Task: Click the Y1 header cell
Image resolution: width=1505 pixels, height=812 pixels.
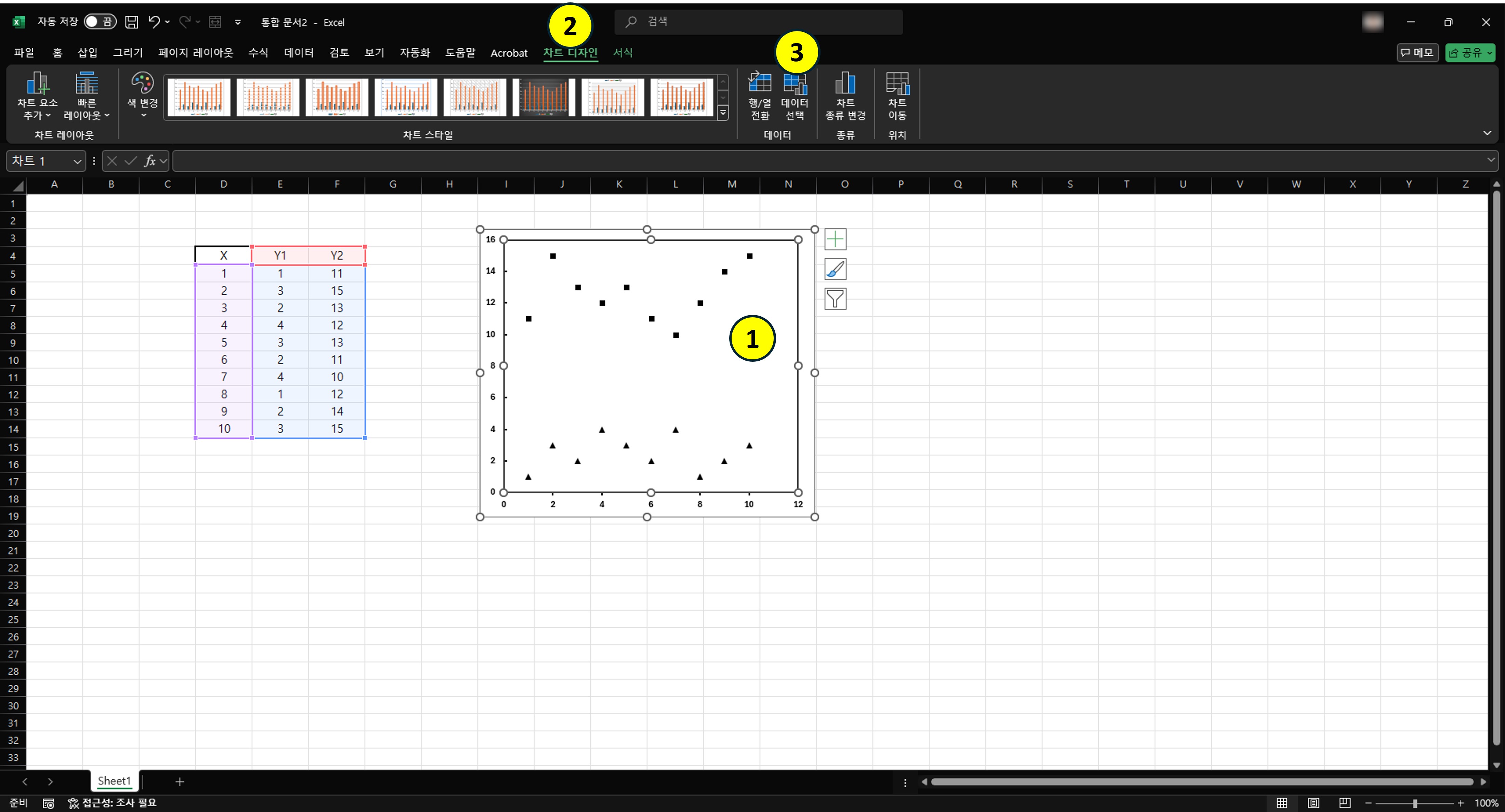Action: click(280, 255)
